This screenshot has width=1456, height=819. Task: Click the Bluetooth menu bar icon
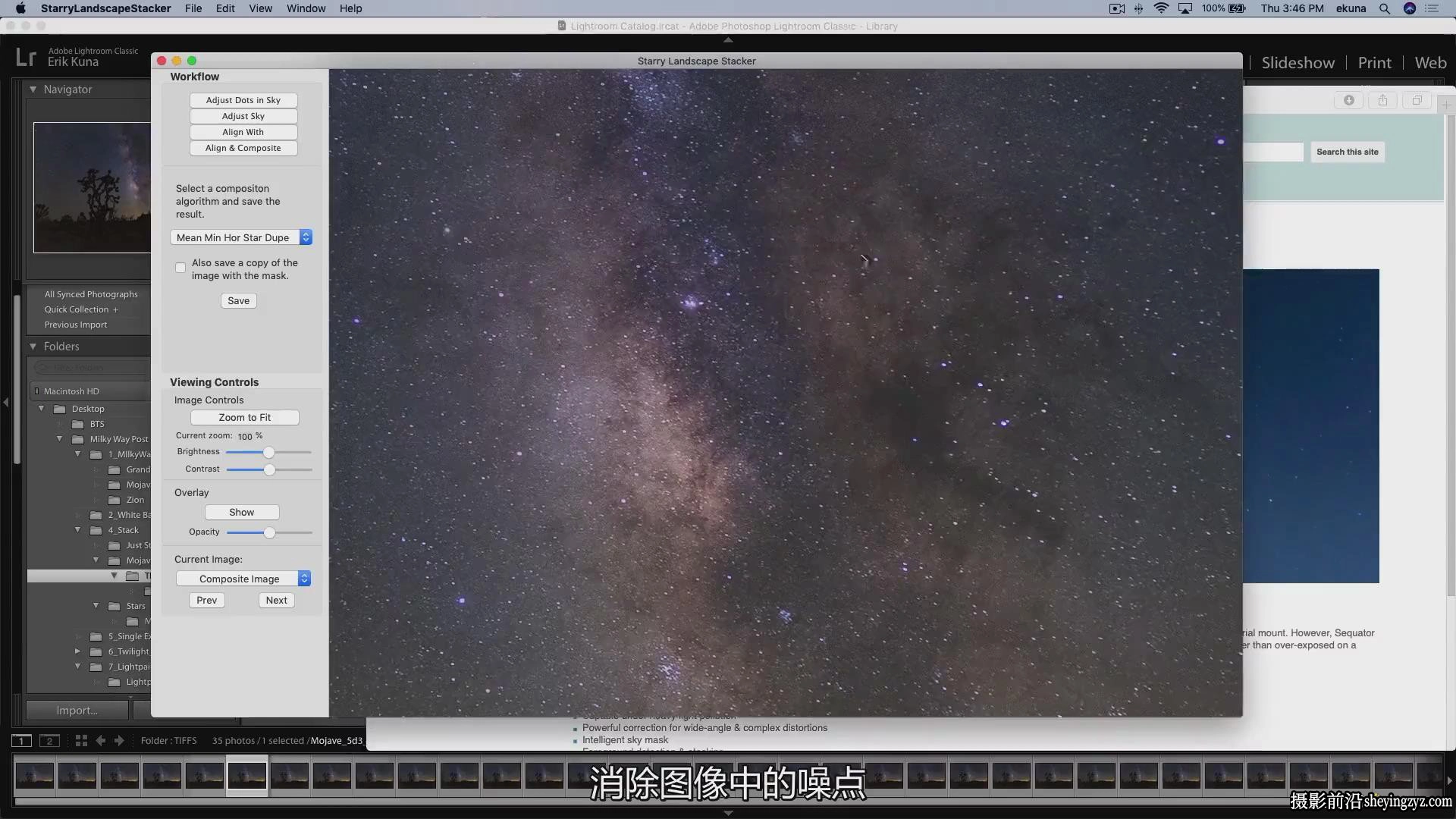(x=1138, y=8)
